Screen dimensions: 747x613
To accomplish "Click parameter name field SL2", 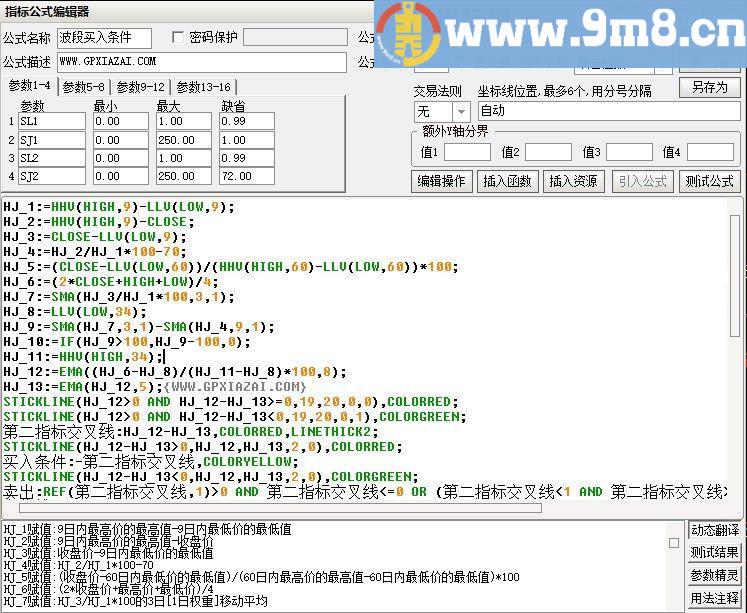I will (52, 158).
